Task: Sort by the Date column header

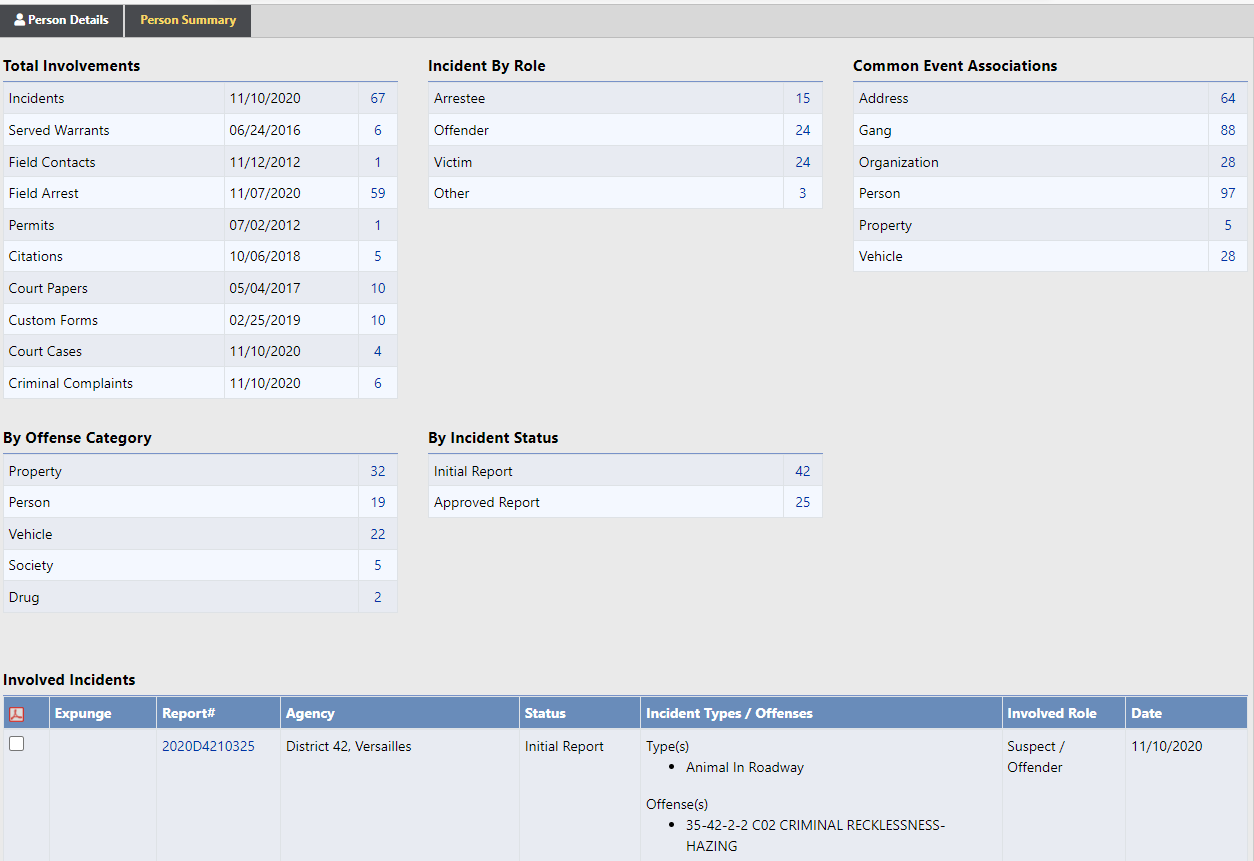Action: [x=1146, y=713]
